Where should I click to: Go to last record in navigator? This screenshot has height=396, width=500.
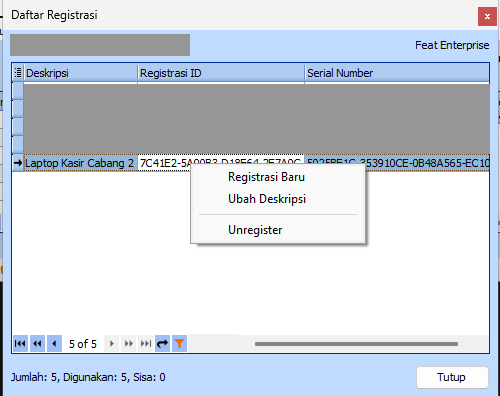point(146,343)
